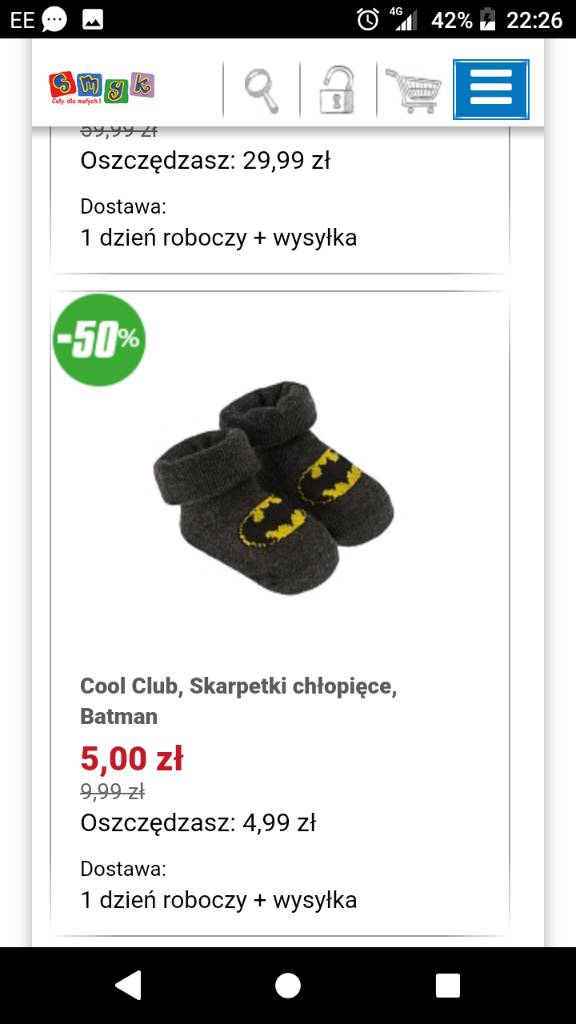This screenshot has width=576, height=1024.
Task: Open the Batman socks product image
Action: [x=274, y=488]
